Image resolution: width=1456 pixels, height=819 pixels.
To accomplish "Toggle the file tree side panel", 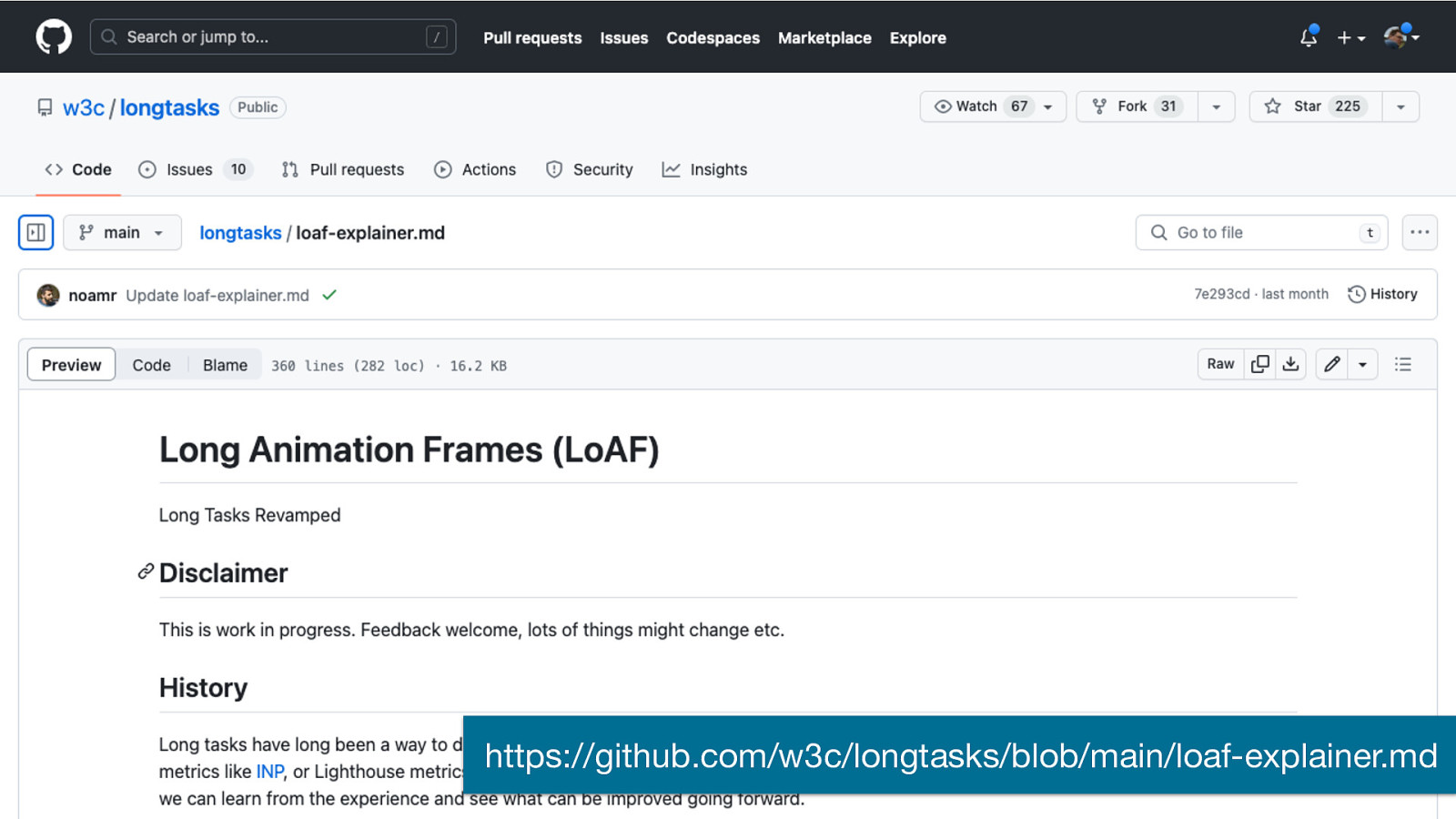I will tap(36, 232).
